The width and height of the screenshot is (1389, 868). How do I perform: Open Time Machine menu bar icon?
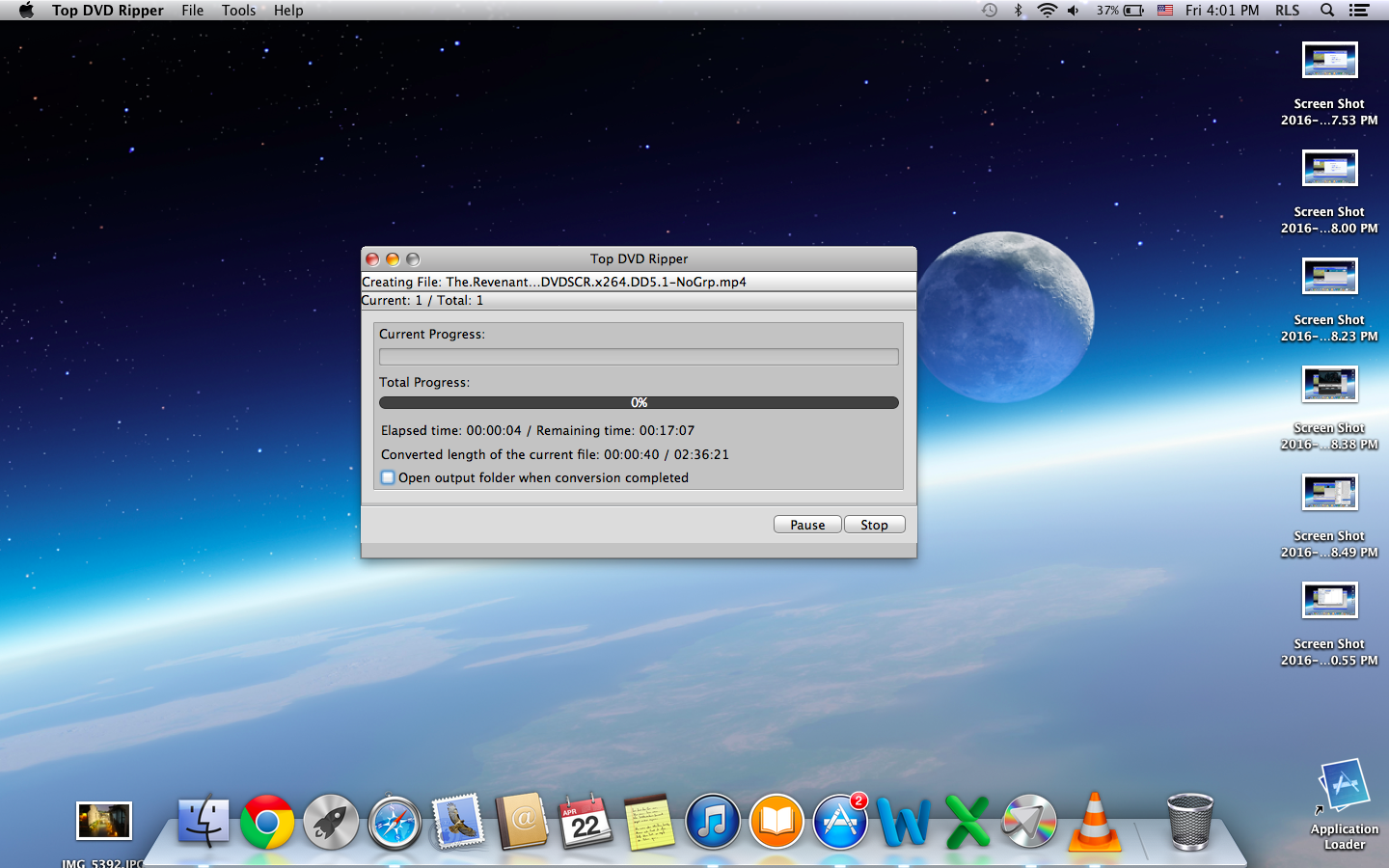[990, 11]
